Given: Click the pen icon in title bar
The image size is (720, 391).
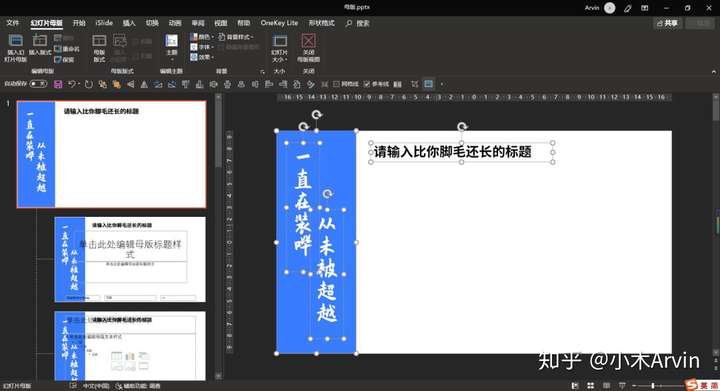Looking at the screenshot, I should pyautogui.click(x=628, y=8).
